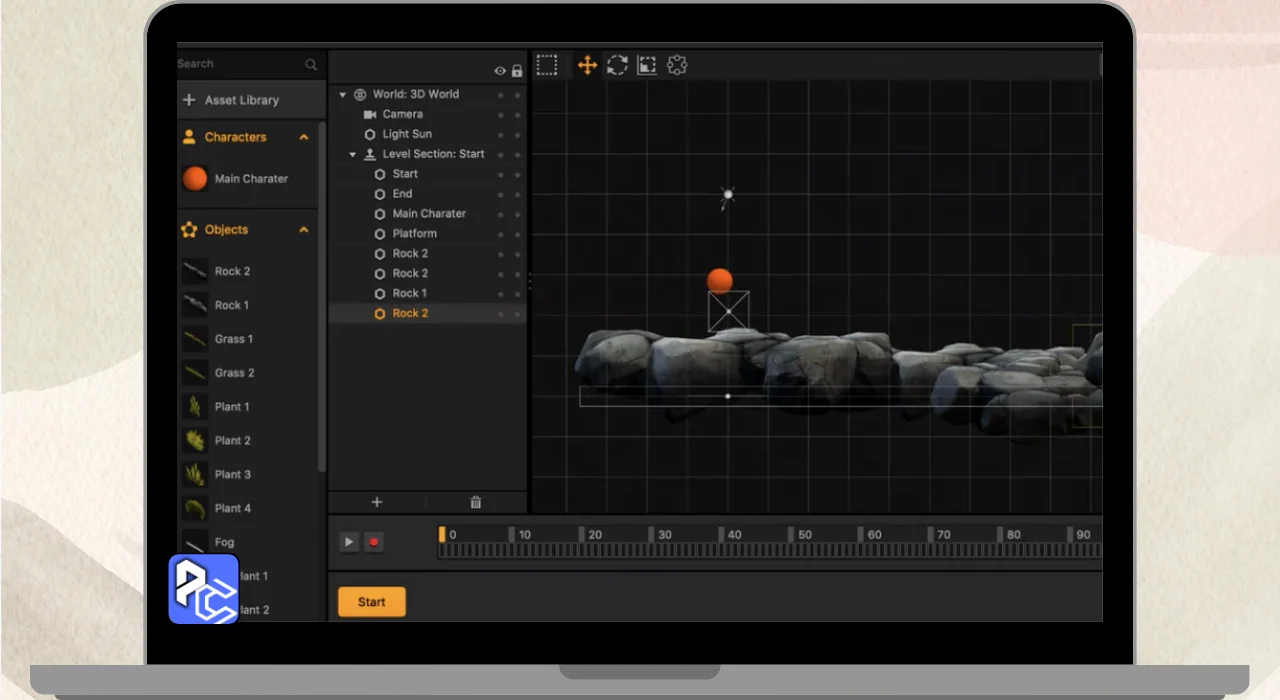
Task: Select the Rock 1 hierarchy item
Action: (x=409, y=293)
